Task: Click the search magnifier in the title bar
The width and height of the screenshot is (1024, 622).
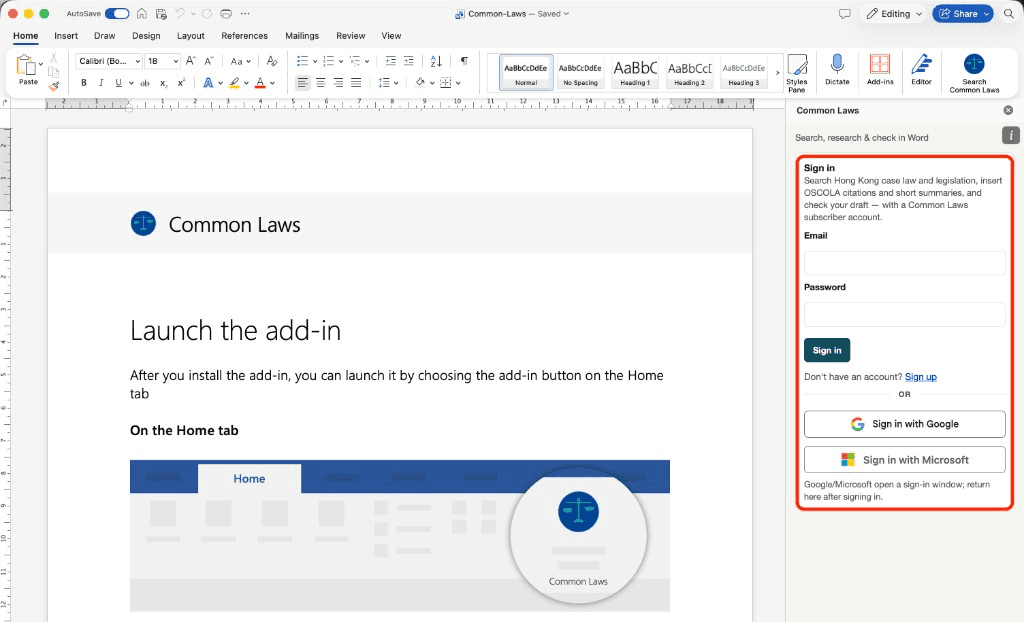Action: point(1009,14)
